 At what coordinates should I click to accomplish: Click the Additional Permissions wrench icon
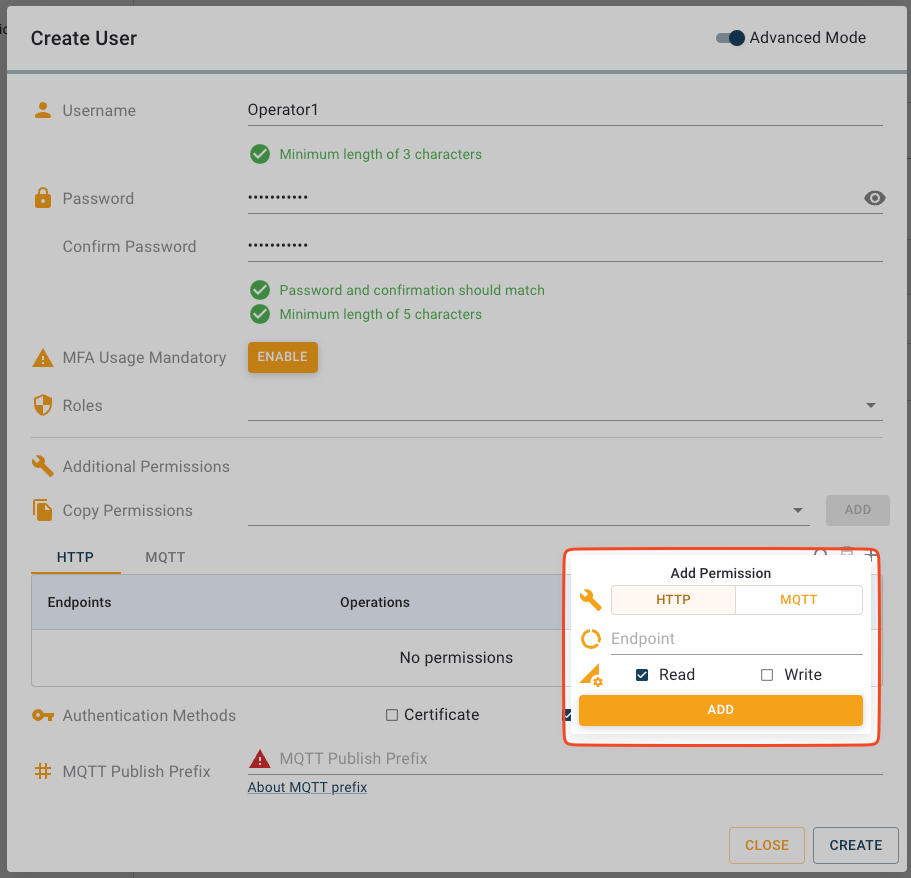43,466
